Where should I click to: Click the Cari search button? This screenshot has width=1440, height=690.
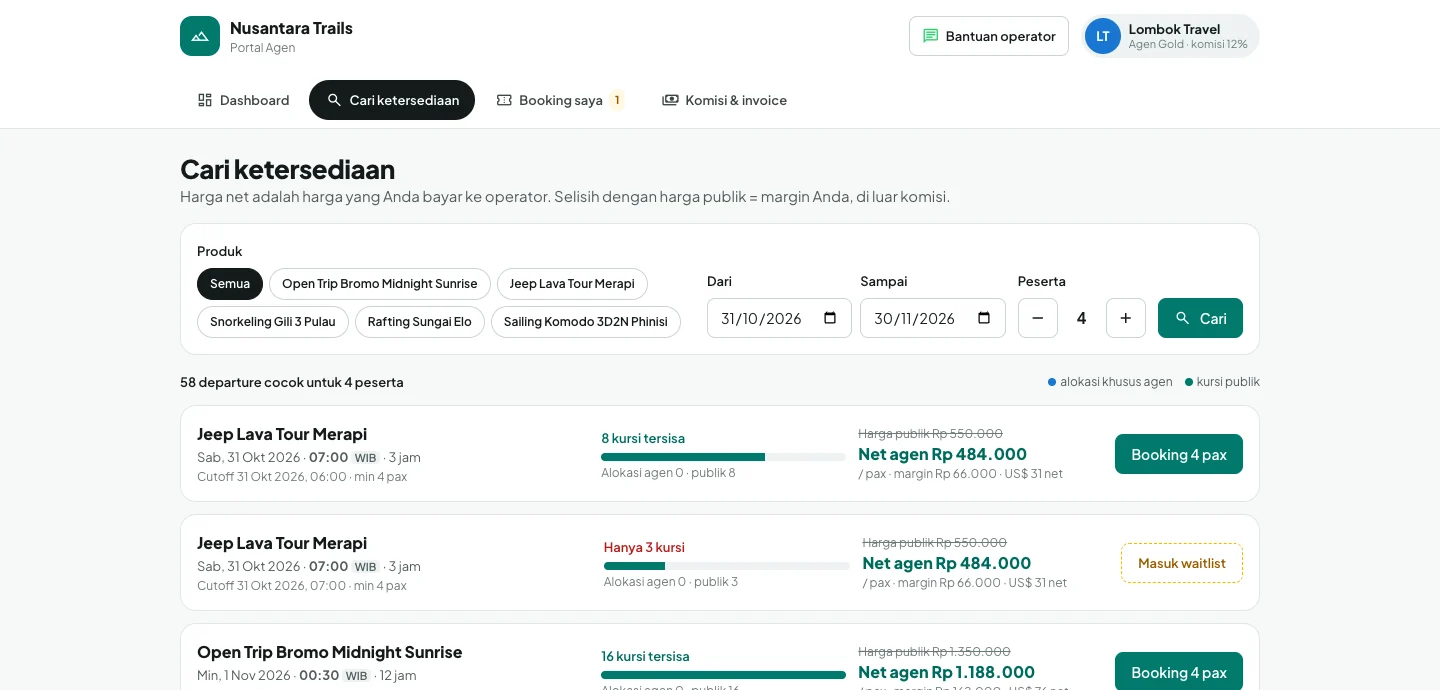tap(1200, 318)
